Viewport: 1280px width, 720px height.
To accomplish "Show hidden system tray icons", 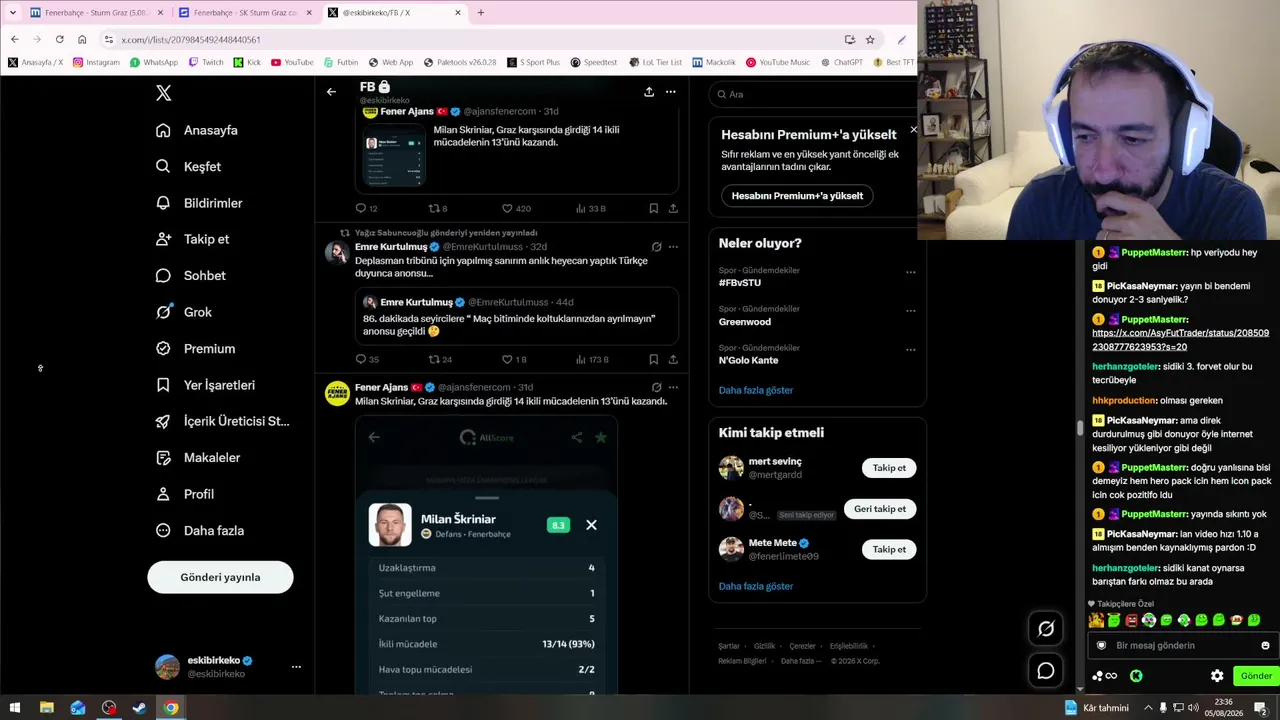I will pos(1149,708).
